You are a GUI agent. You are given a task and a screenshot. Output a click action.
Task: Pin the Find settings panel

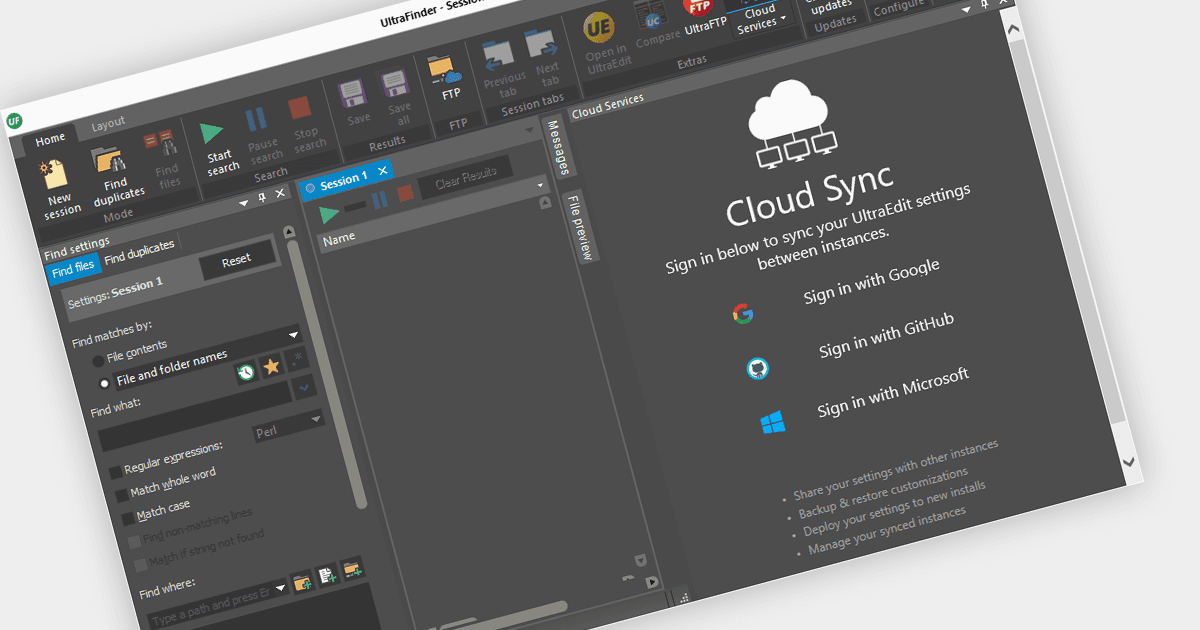click(262, 198)
